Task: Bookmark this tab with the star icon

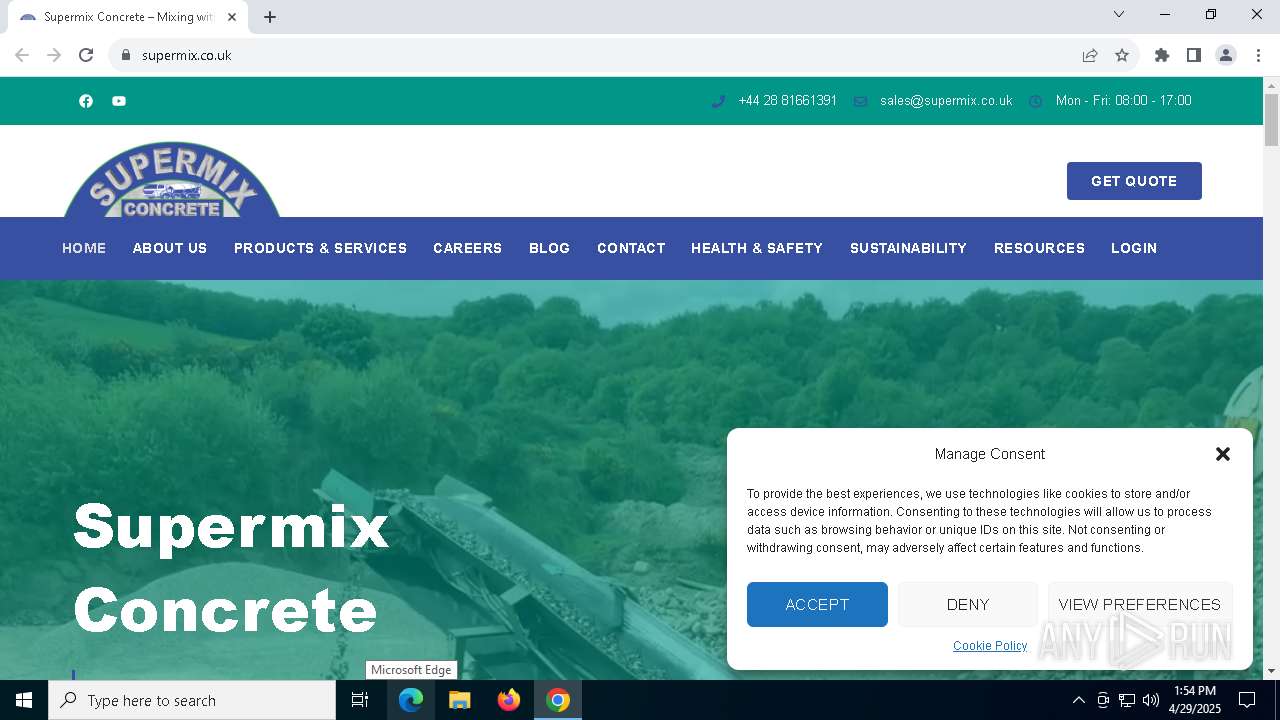Action: click(1122, 55)
